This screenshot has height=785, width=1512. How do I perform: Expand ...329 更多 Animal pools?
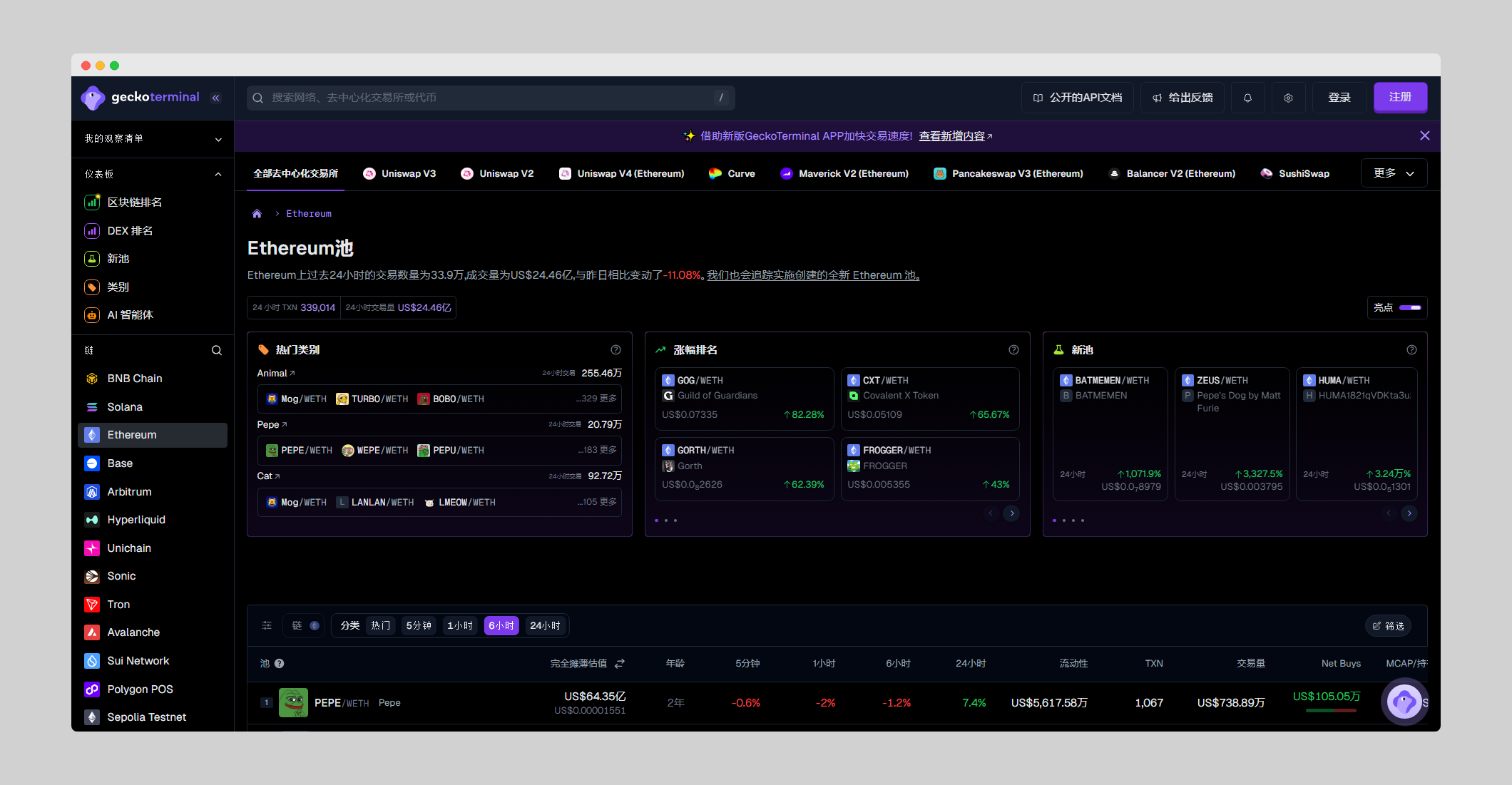(597, 399)
